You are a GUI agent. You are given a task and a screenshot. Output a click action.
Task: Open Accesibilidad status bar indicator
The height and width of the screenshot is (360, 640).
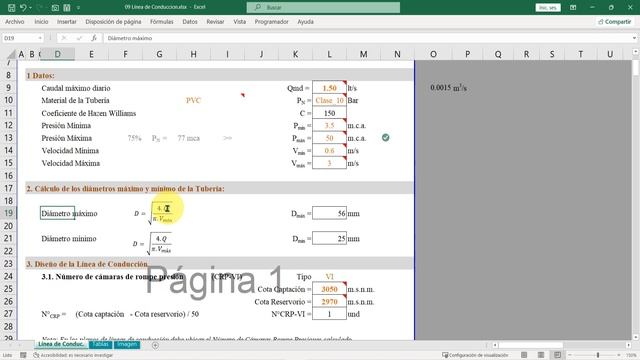click(x=73, y=355)
